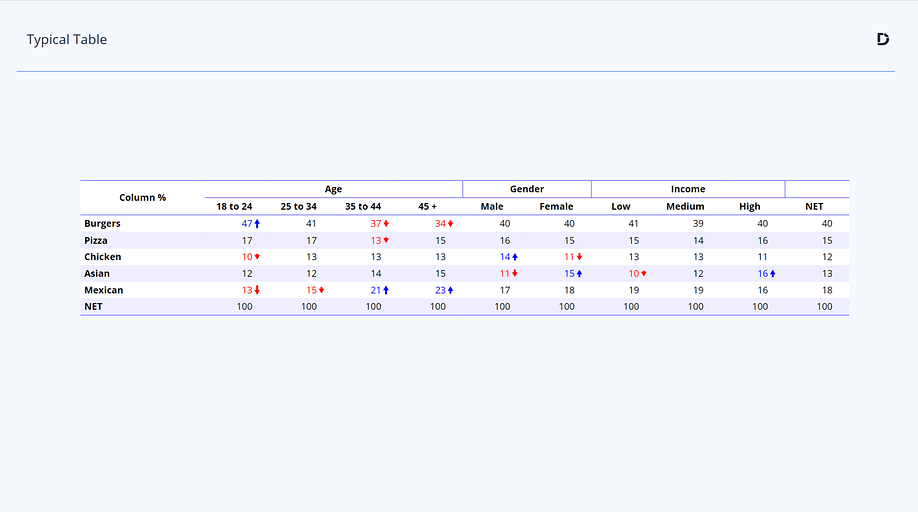This screenshot has width=918, height=512.
Task: Click the red down arrow beside Pizza 35 to 44
Action: click(x=386, y=241)
